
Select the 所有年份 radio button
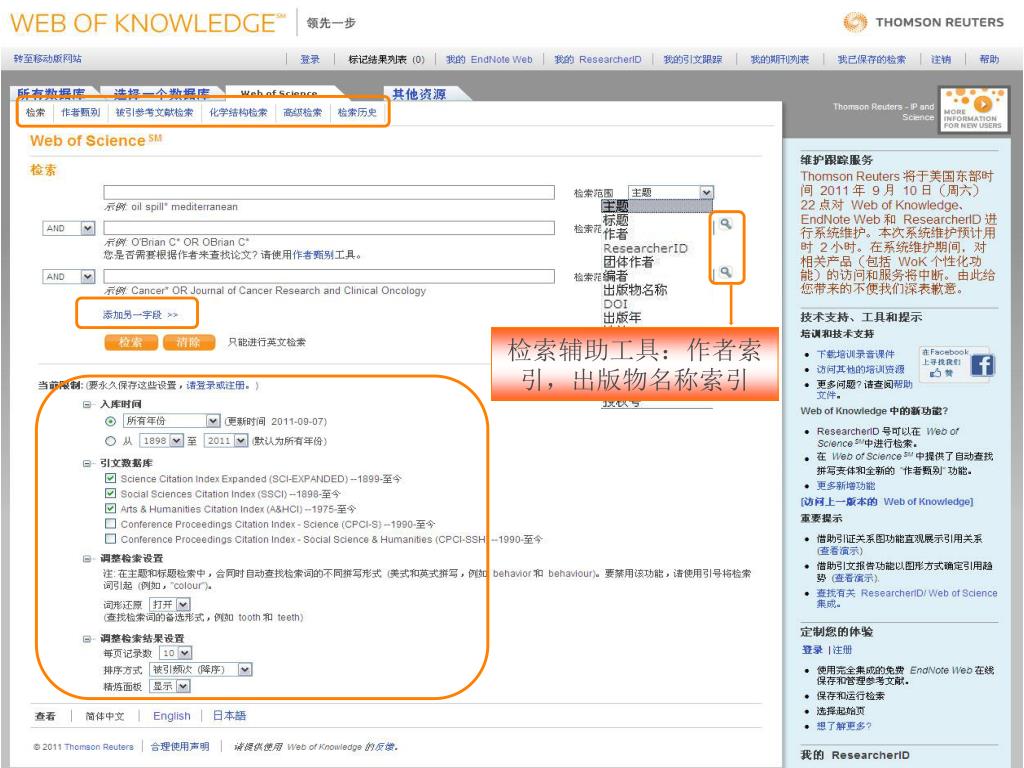(110, 421)
